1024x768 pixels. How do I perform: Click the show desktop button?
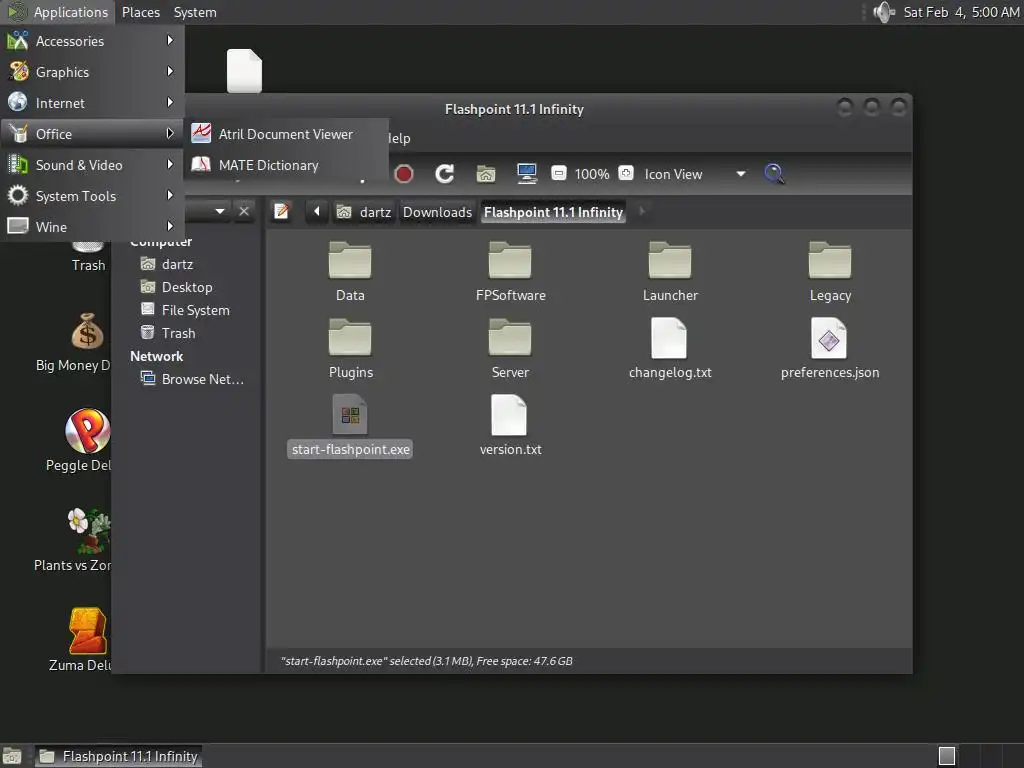click(x=12, y=756)
